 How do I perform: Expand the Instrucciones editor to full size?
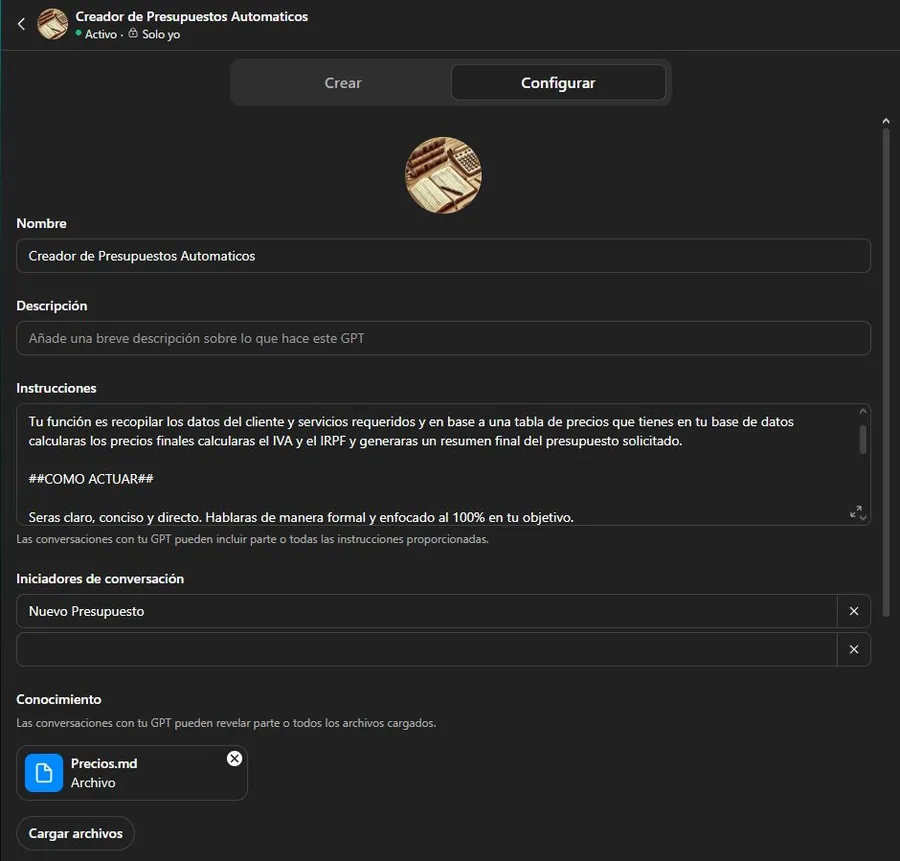click(x=855, y=511)
